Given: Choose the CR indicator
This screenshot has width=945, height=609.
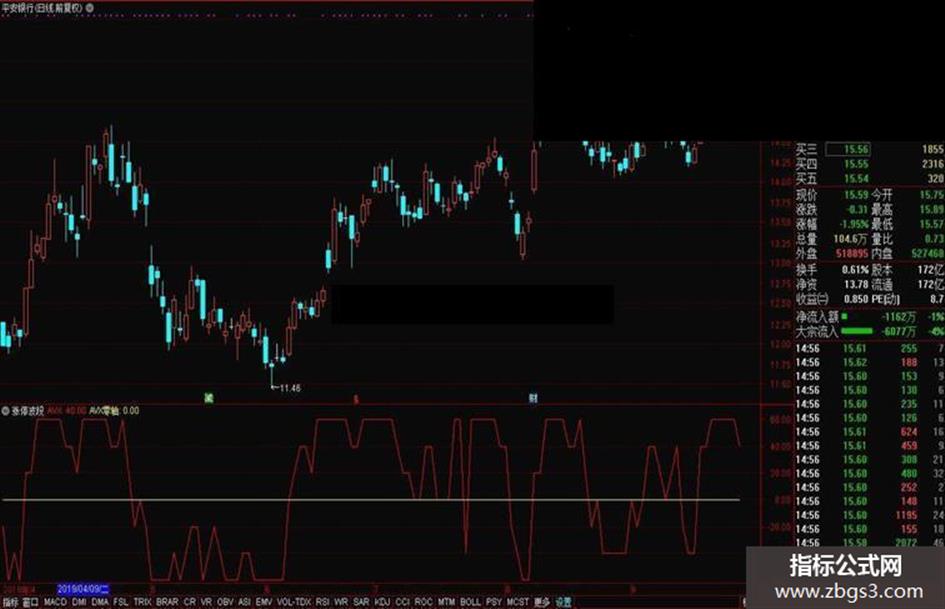Looking at the screenshot, I should click(190, 602).
